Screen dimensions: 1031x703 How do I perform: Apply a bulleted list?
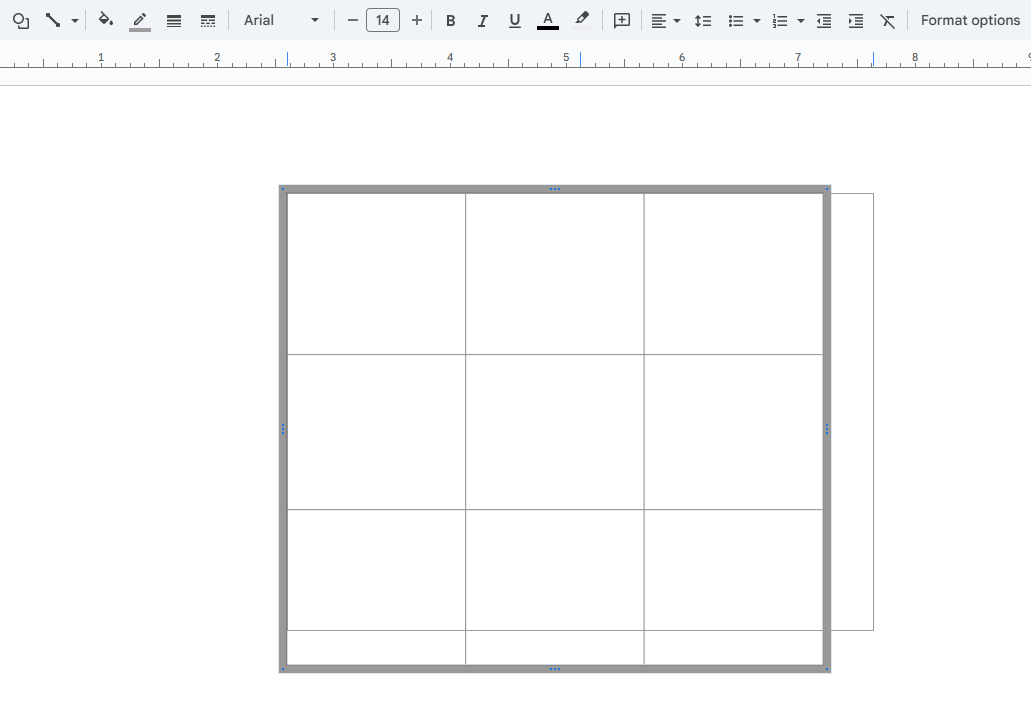(x=737, y=20)
